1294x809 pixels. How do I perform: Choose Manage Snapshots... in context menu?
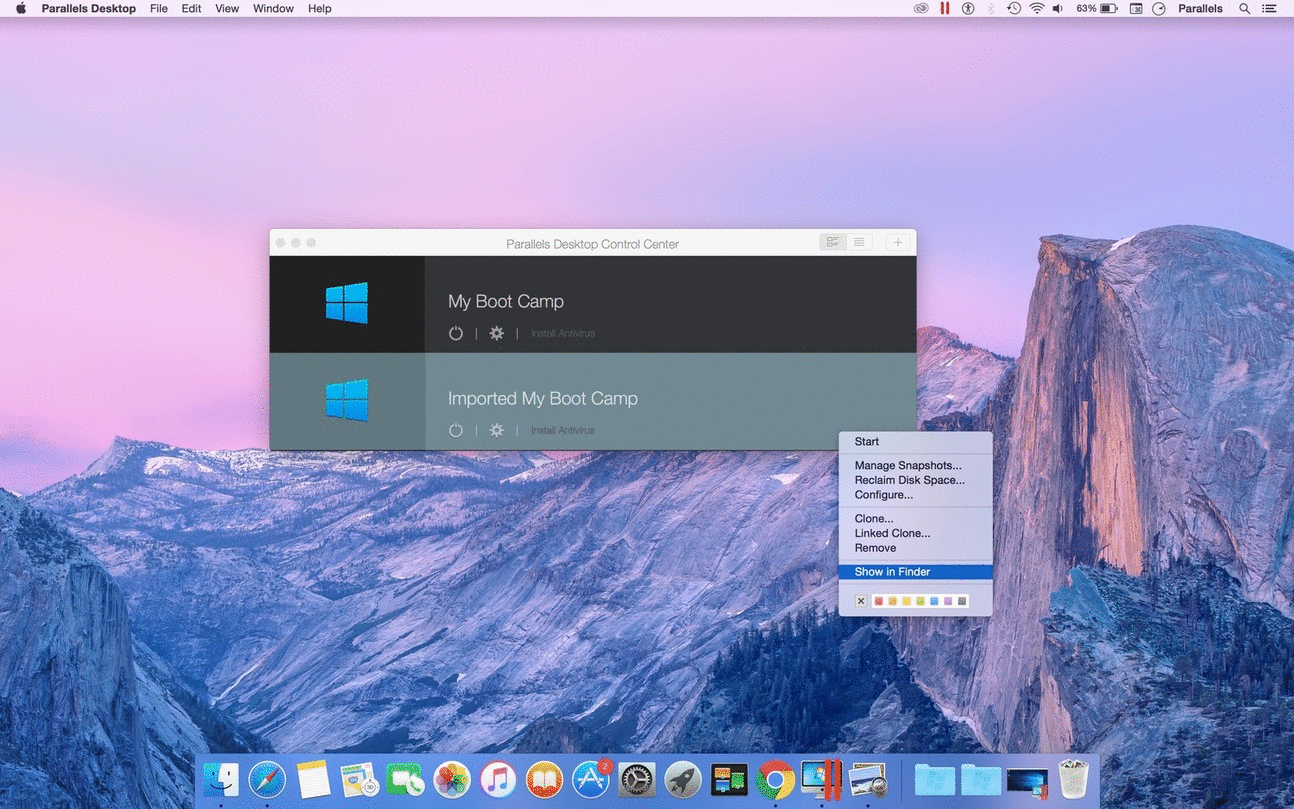915,465
